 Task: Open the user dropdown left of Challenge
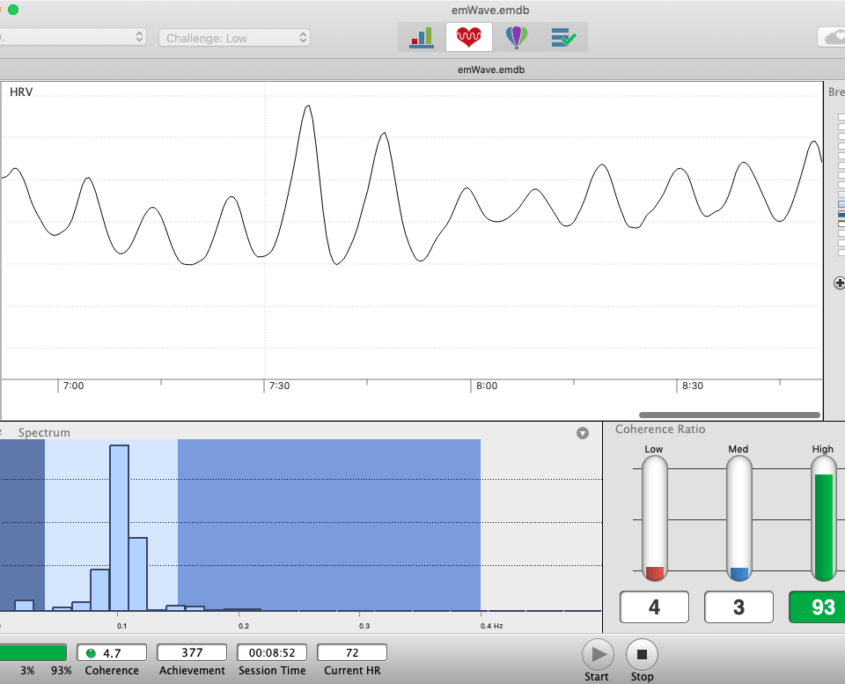point(73,37)
